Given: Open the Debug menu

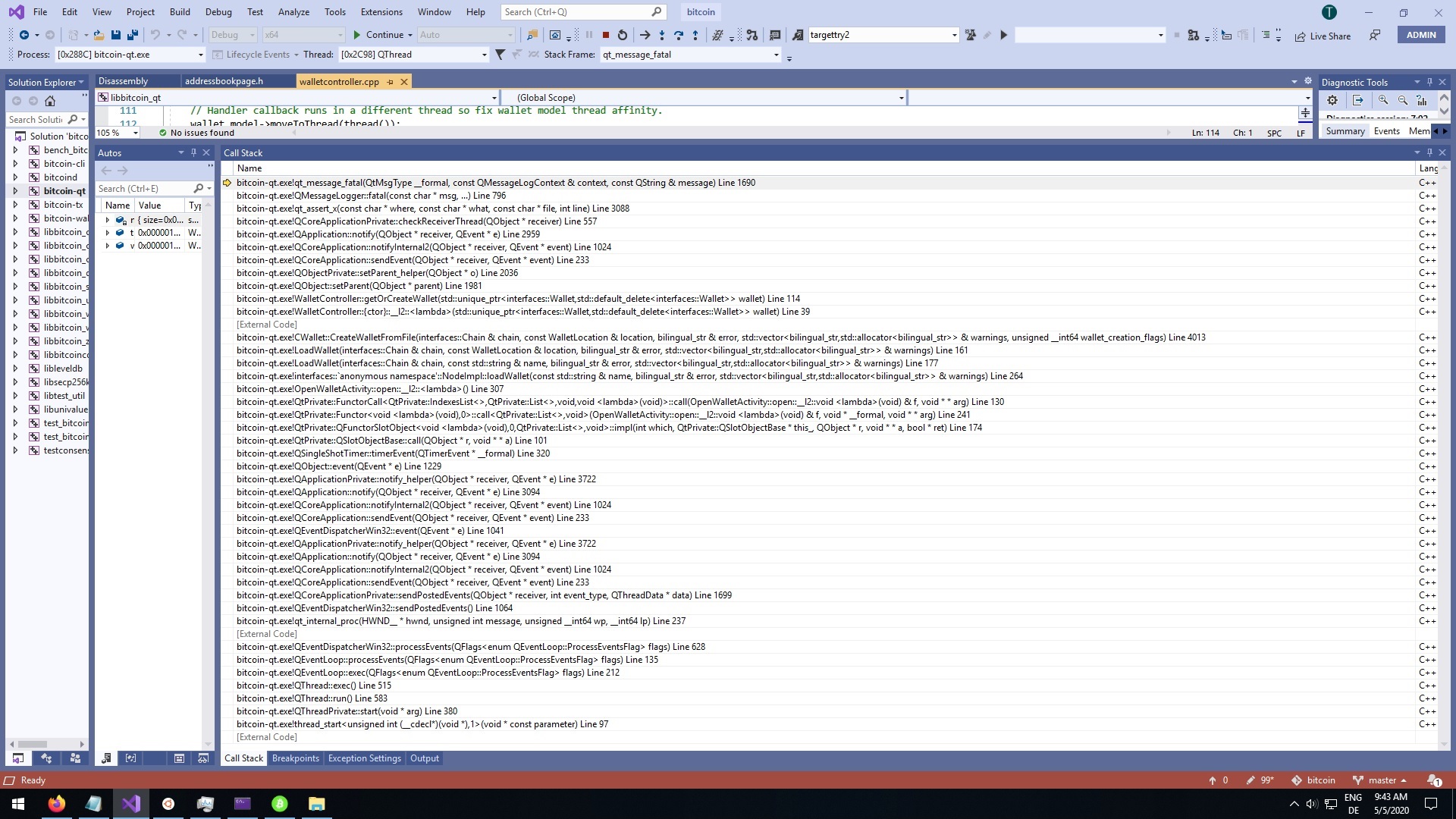Looking at the screenshot, I should point(218,12).
